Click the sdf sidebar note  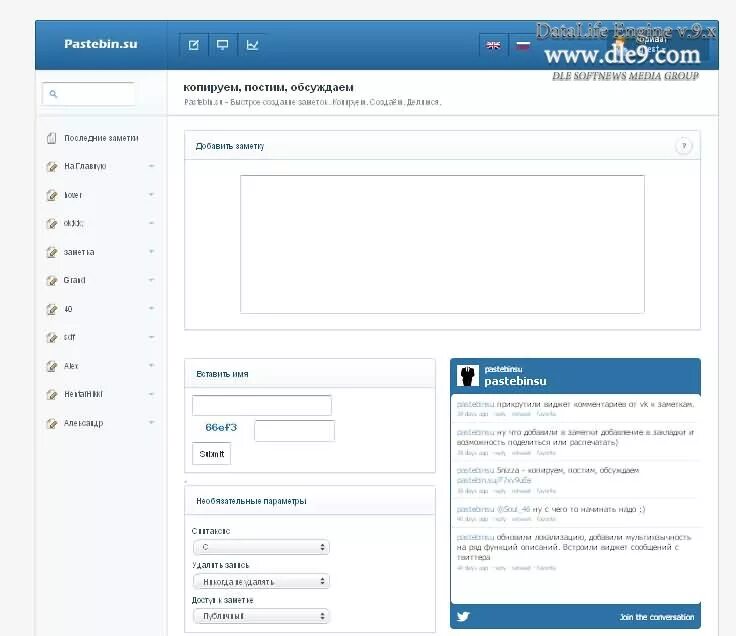(69, 337)
